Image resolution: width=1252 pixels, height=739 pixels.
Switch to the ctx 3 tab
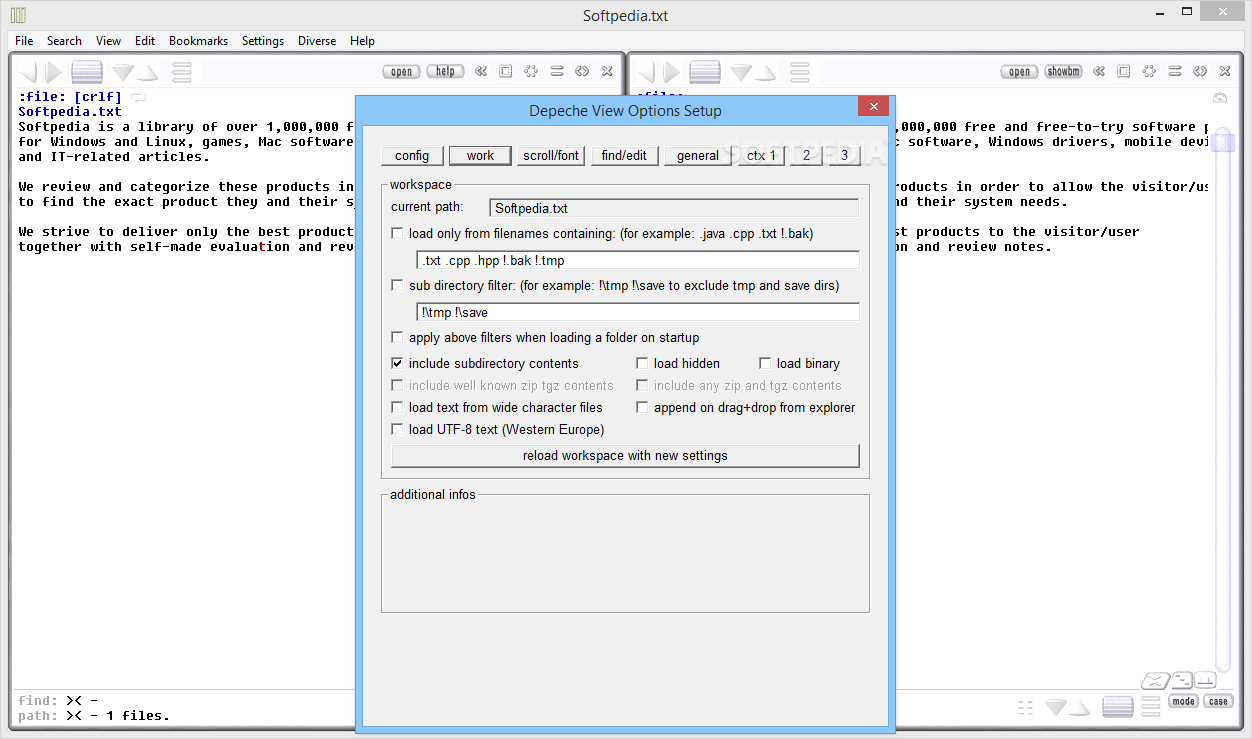click(844, 155)
